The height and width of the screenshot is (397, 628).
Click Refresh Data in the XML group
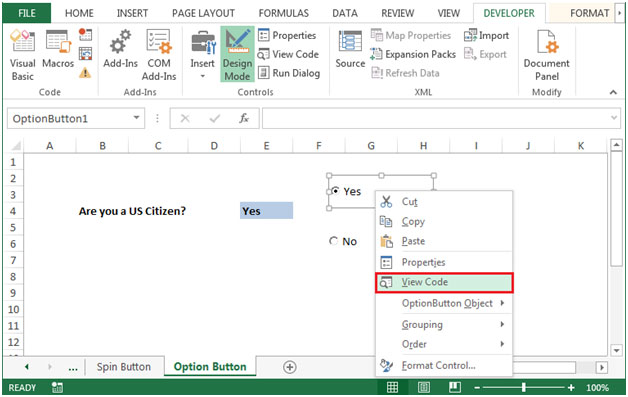click(x=405, y=73)
